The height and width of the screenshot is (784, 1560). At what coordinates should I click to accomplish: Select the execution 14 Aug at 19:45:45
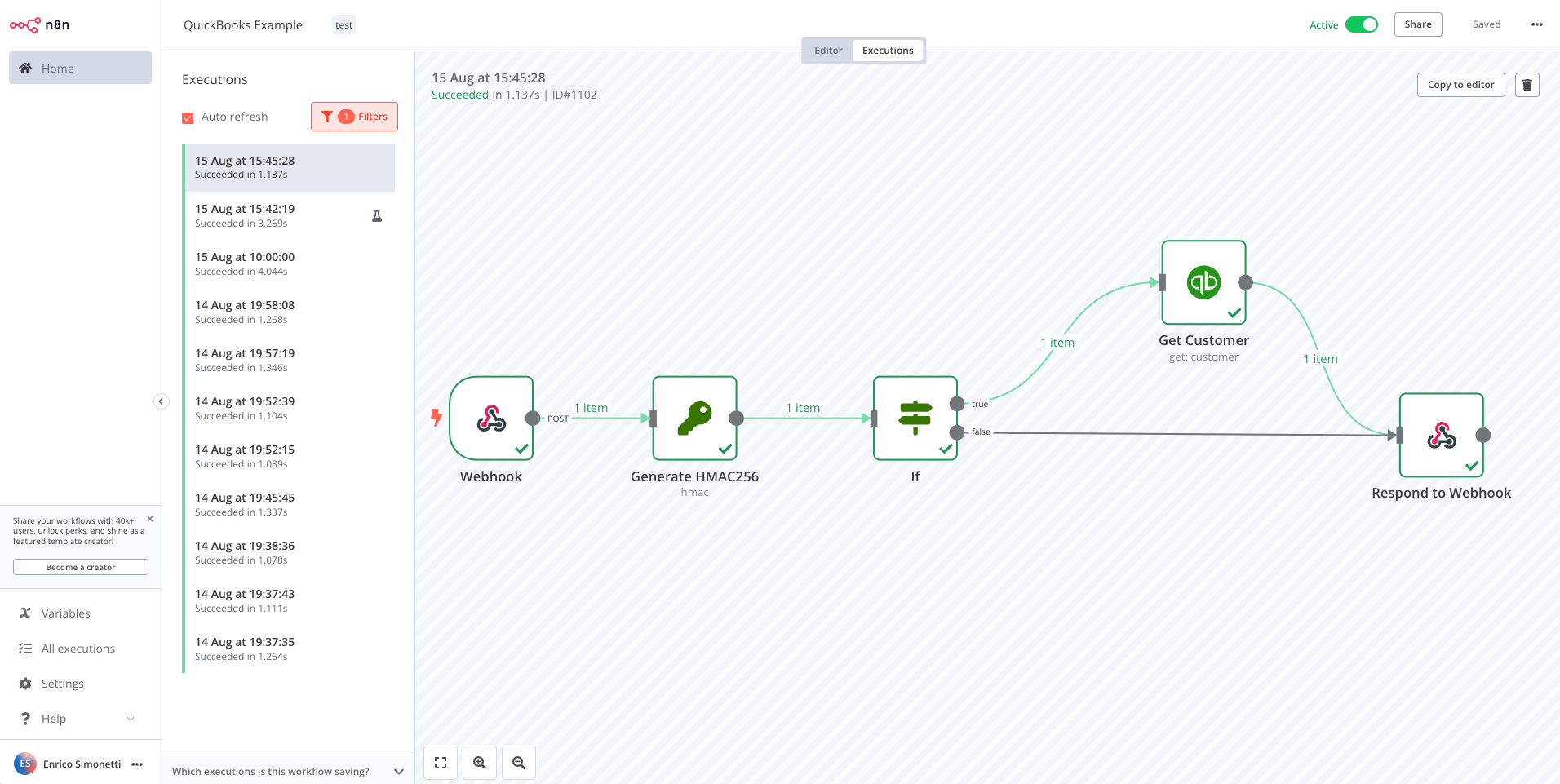(x=290, y=504)
